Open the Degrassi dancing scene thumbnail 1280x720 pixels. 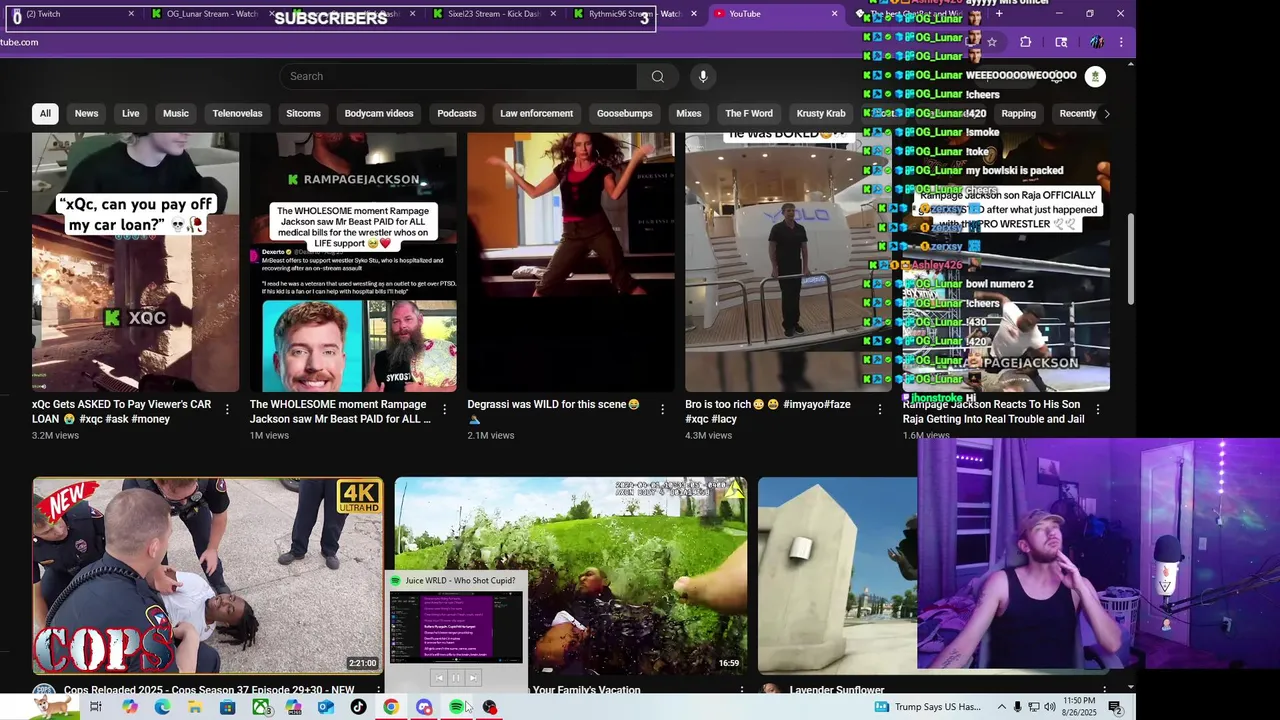tap(571, 262)
